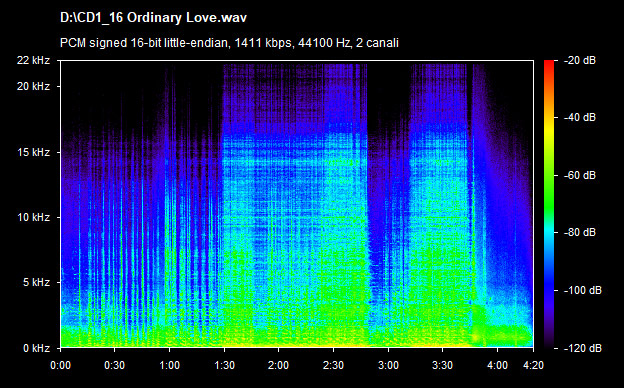The image size is (624, 388).
Task: Click the '-100 dB' color scale label
Action: pyautogui.click(x=583, y=291)
